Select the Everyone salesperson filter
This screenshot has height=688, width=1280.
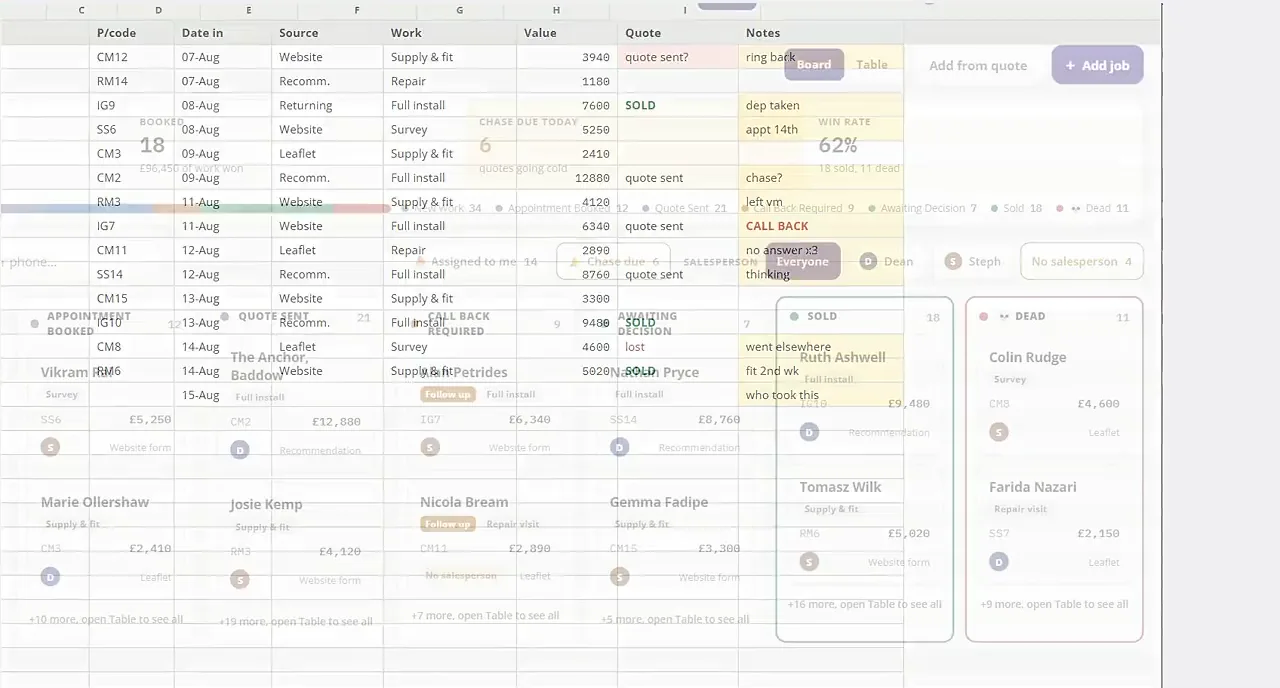(802, 262)
